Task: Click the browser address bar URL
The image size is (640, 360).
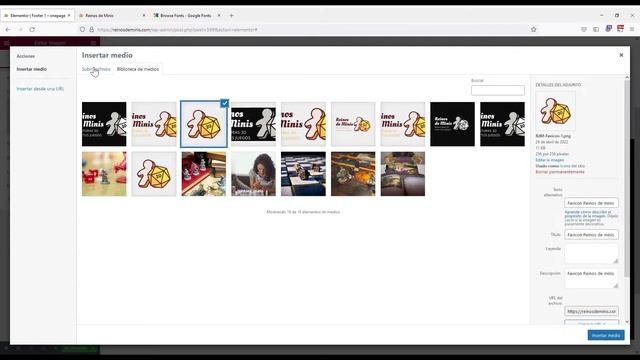Action: (x=178, y=30)
